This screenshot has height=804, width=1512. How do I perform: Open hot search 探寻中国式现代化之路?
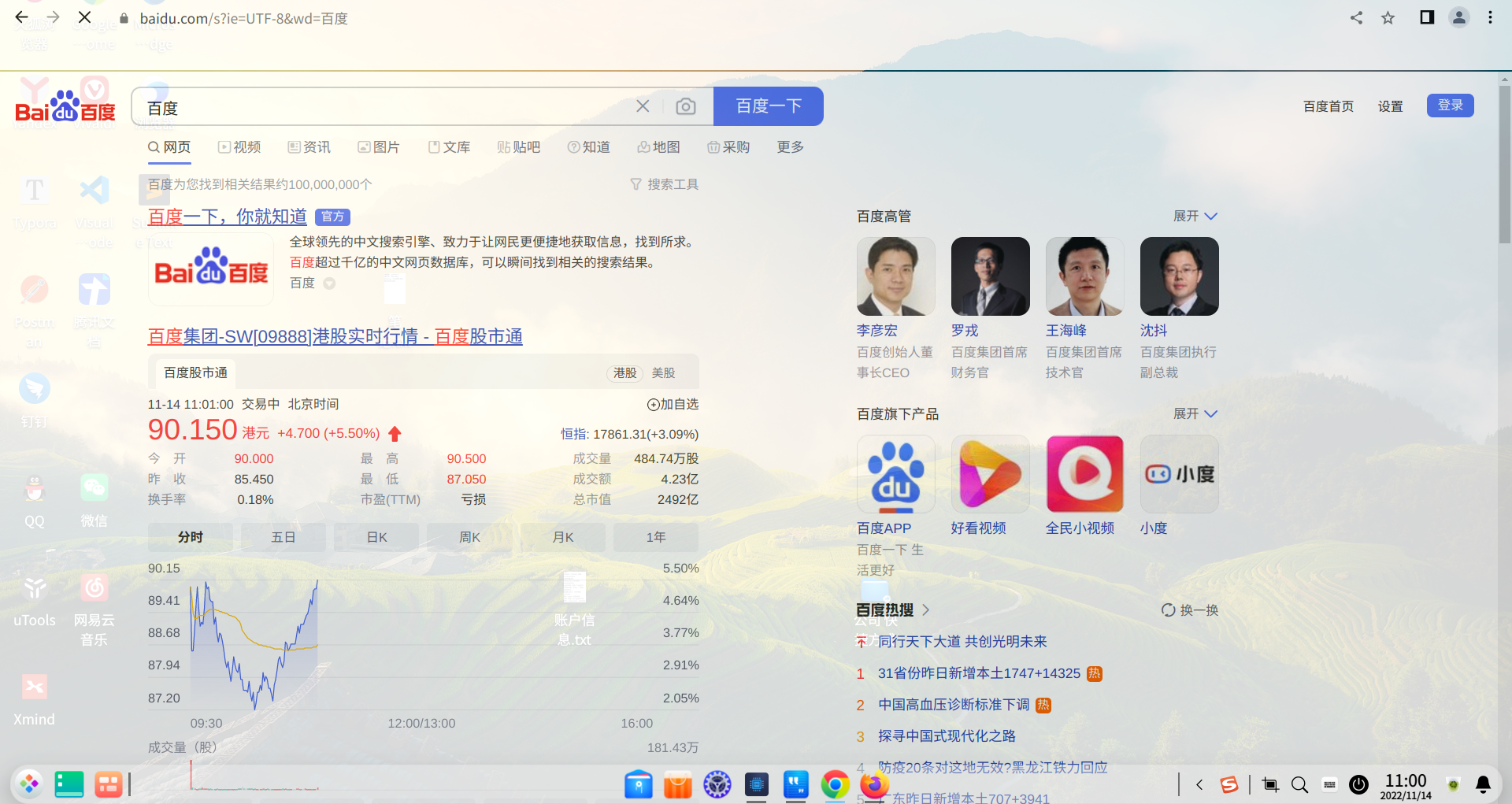947,736
